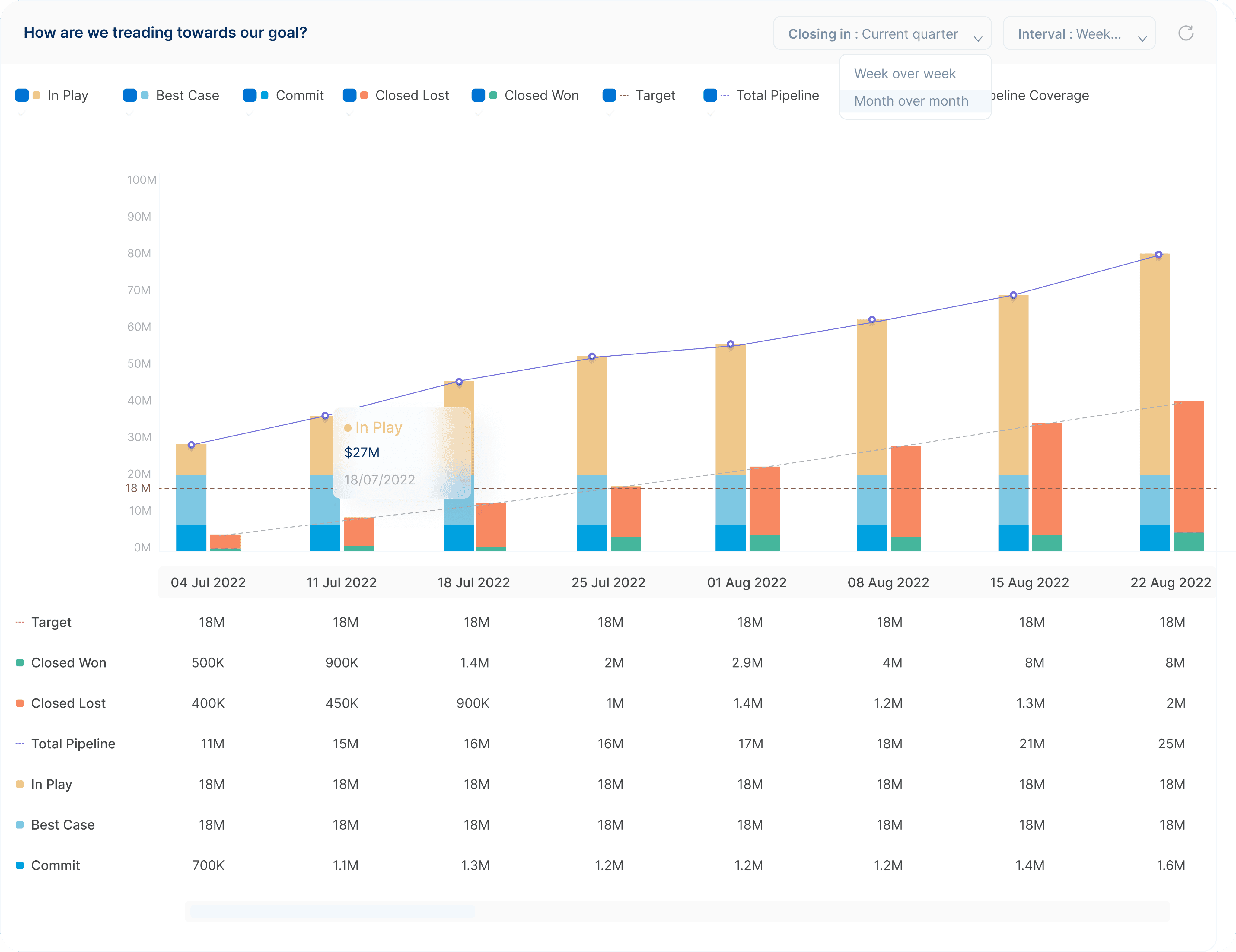Open the Closing in: Current quarter dropdown
This screenshot has height=952, width=1236.
tap(882, 33)
